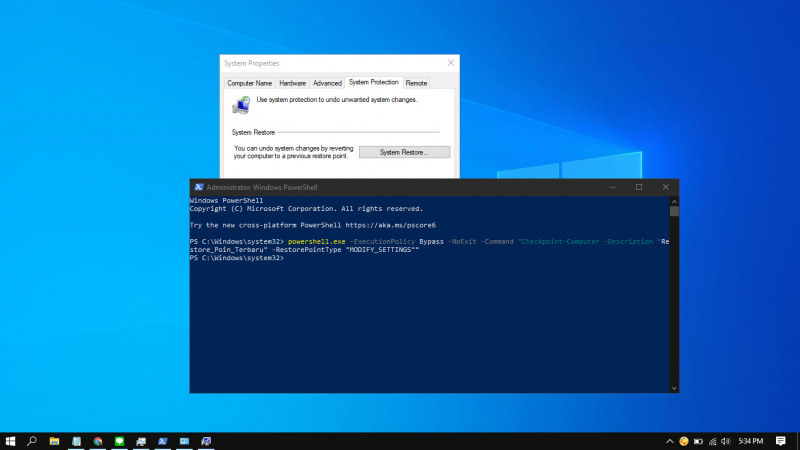Open the Remote tab in System Properties
800x450 pixels.
coord(416,83)
